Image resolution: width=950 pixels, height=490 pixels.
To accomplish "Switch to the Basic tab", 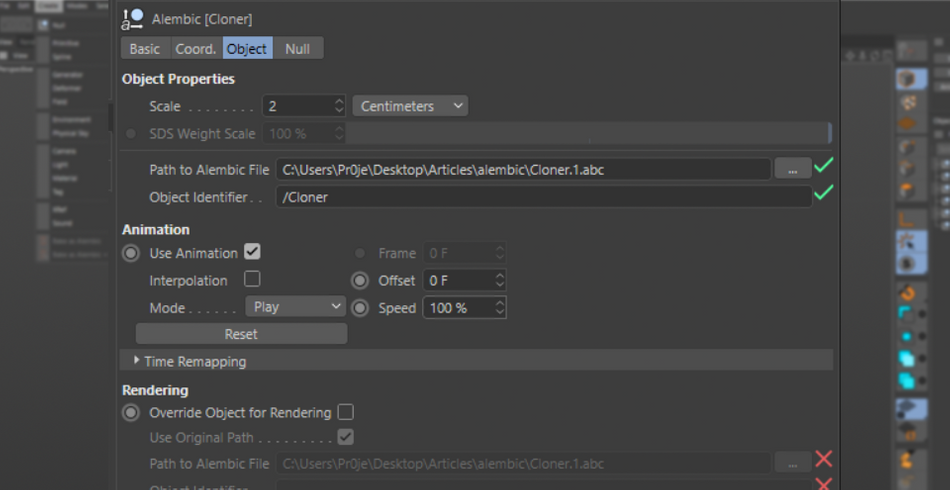I will [x=145, y=49].
